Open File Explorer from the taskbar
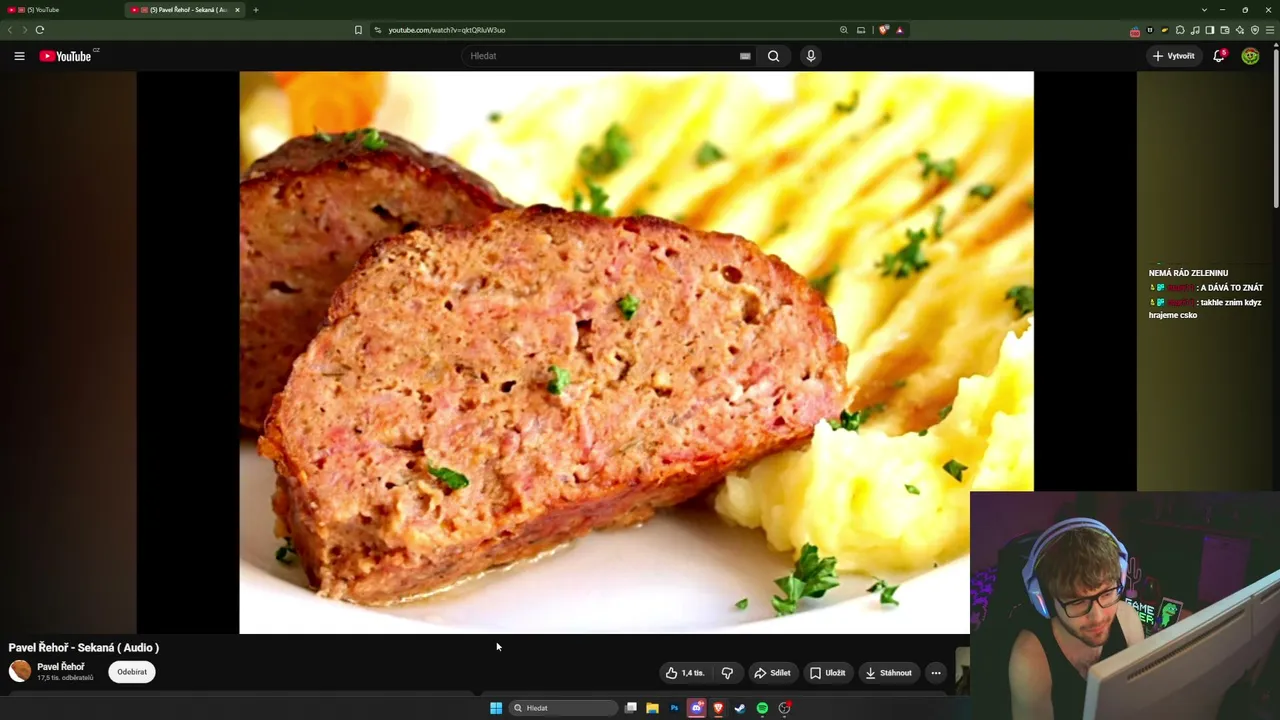Screen dimensions: 1280x720 click(652, 708)
